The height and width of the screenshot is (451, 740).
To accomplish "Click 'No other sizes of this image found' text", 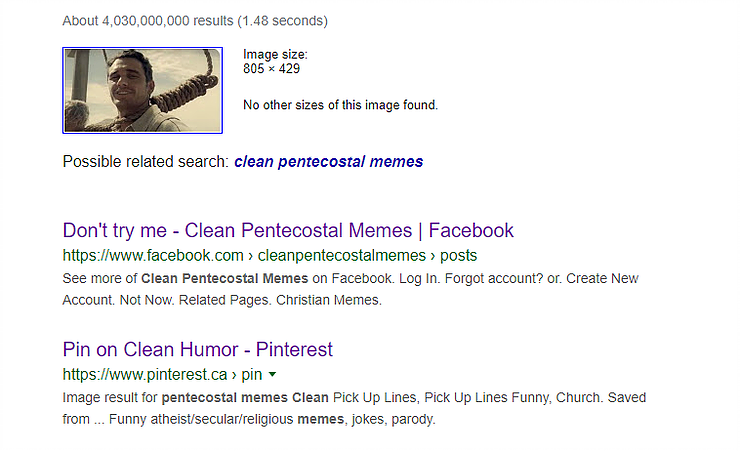I will (340, 104).
